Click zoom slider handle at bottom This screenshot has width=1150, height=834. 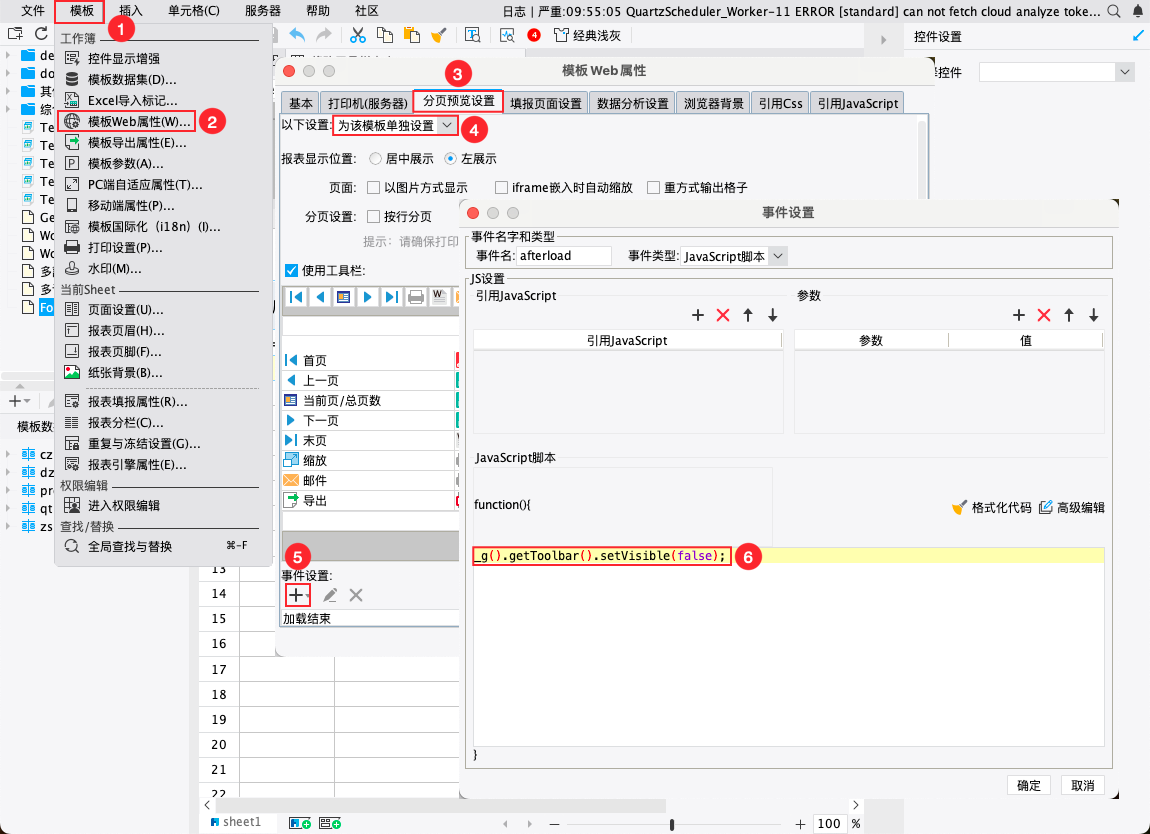(672, 824)
